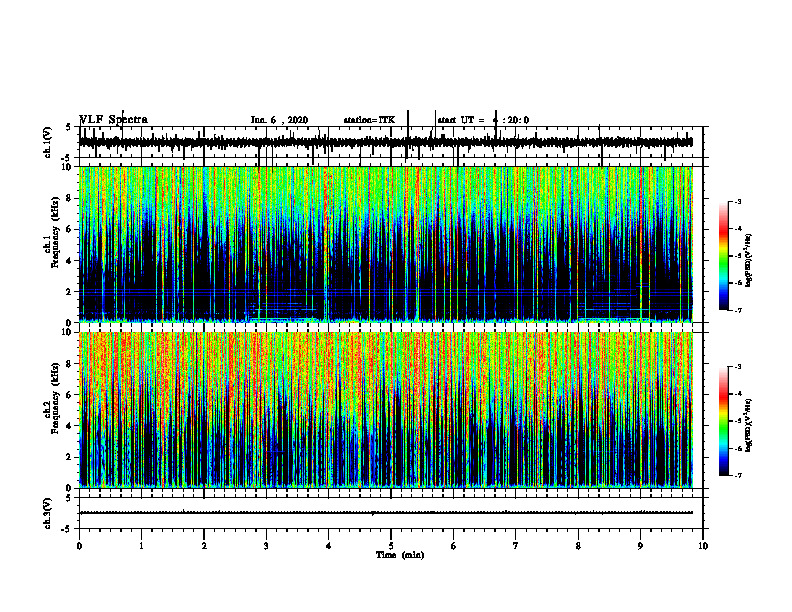Click the time axis tick label "6"
Viewport: 792px width, 612px height.
[x=454, y=546]
